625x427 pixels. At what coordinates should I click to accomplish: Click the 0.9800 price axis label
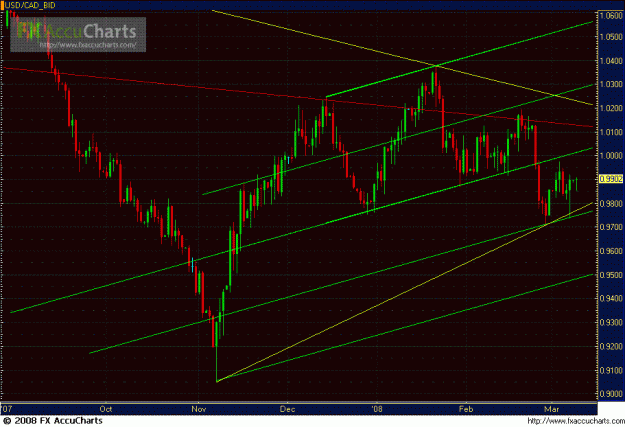611,203
